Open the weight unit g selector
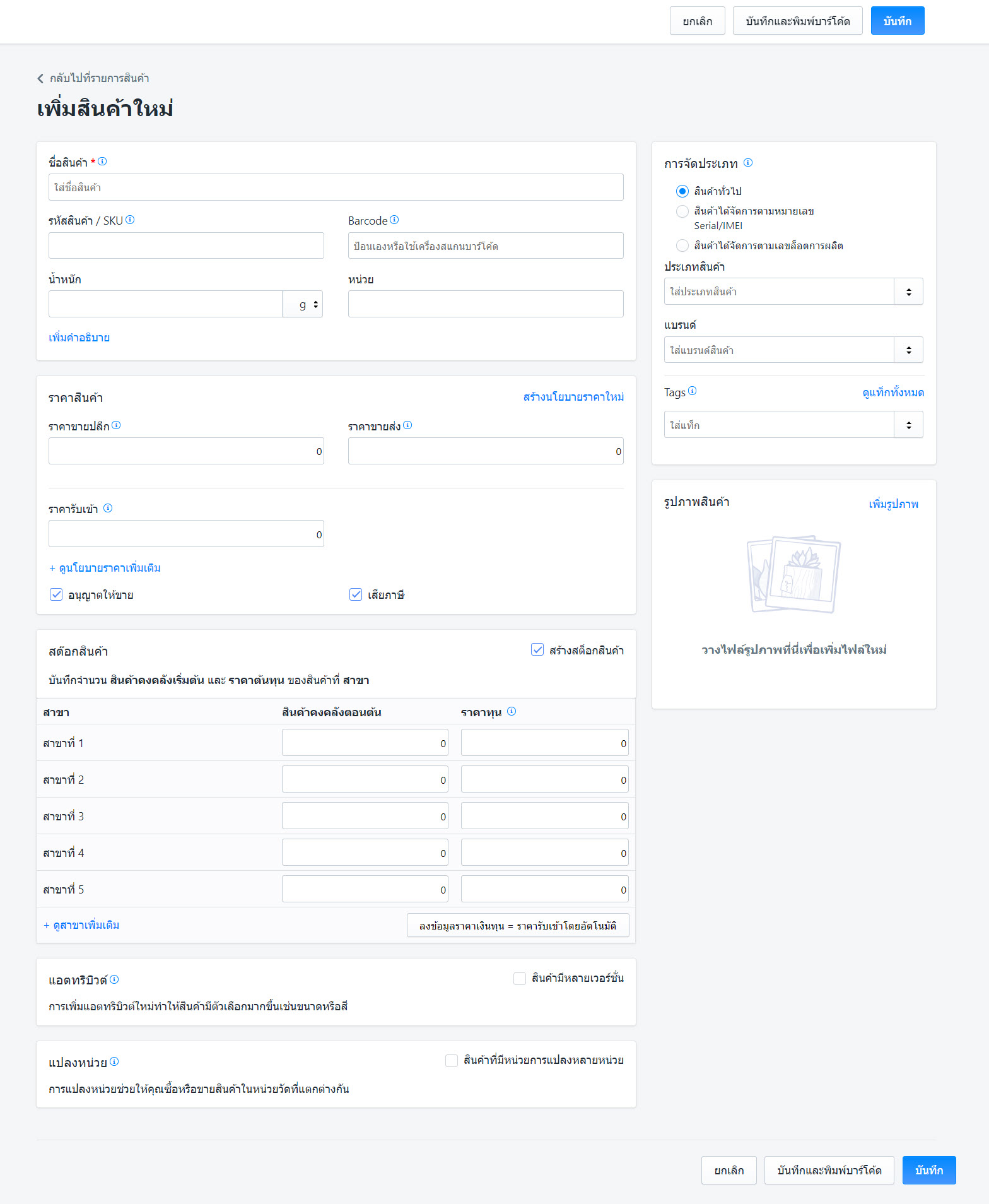989x1204 pixels. click(x=303, y=304)
